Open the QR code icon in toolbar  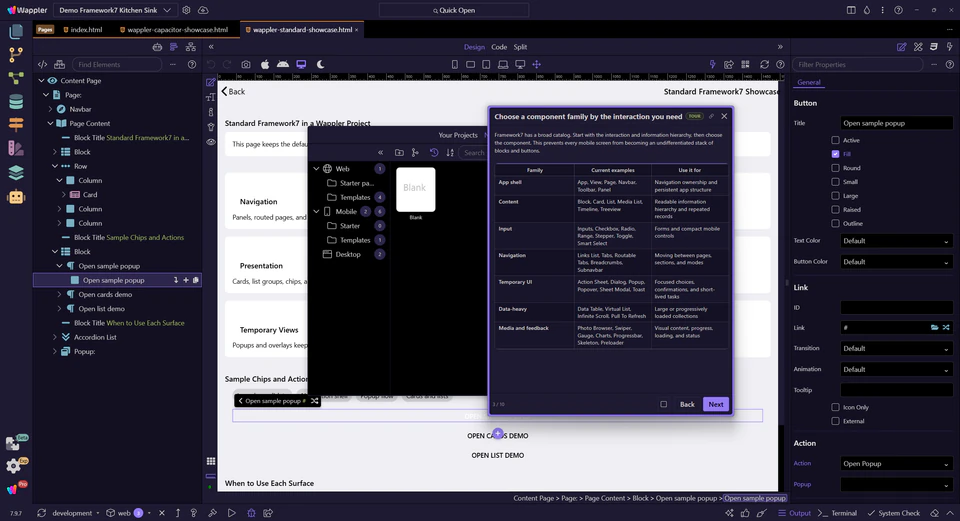coord(745,64)
